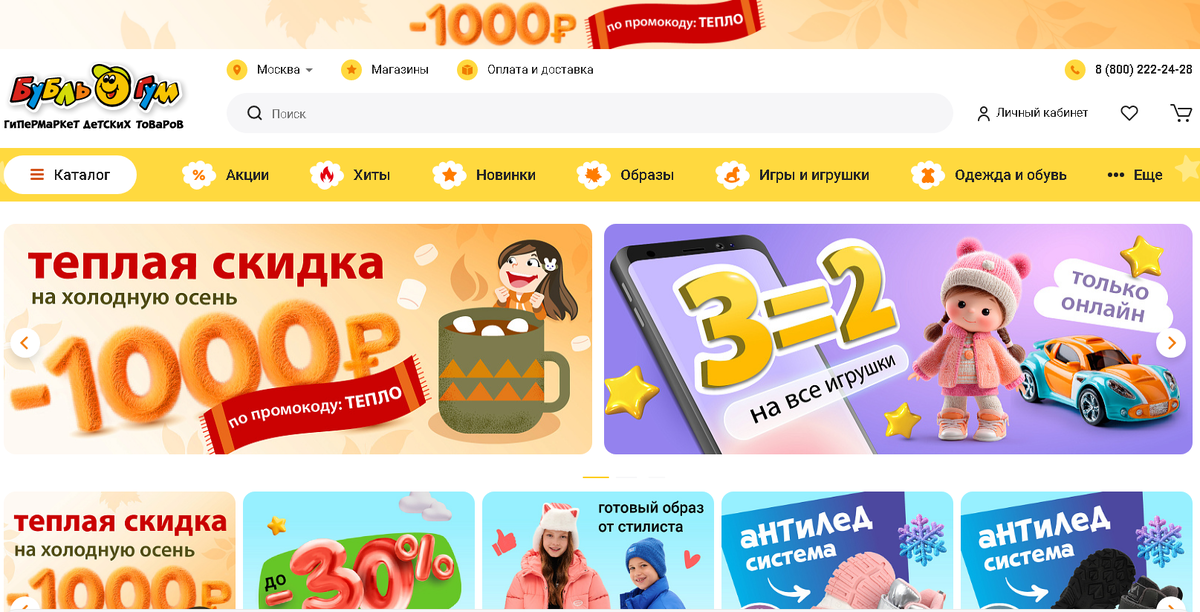
Task: Show next banner with right arrow
Action: (1171, 343)
